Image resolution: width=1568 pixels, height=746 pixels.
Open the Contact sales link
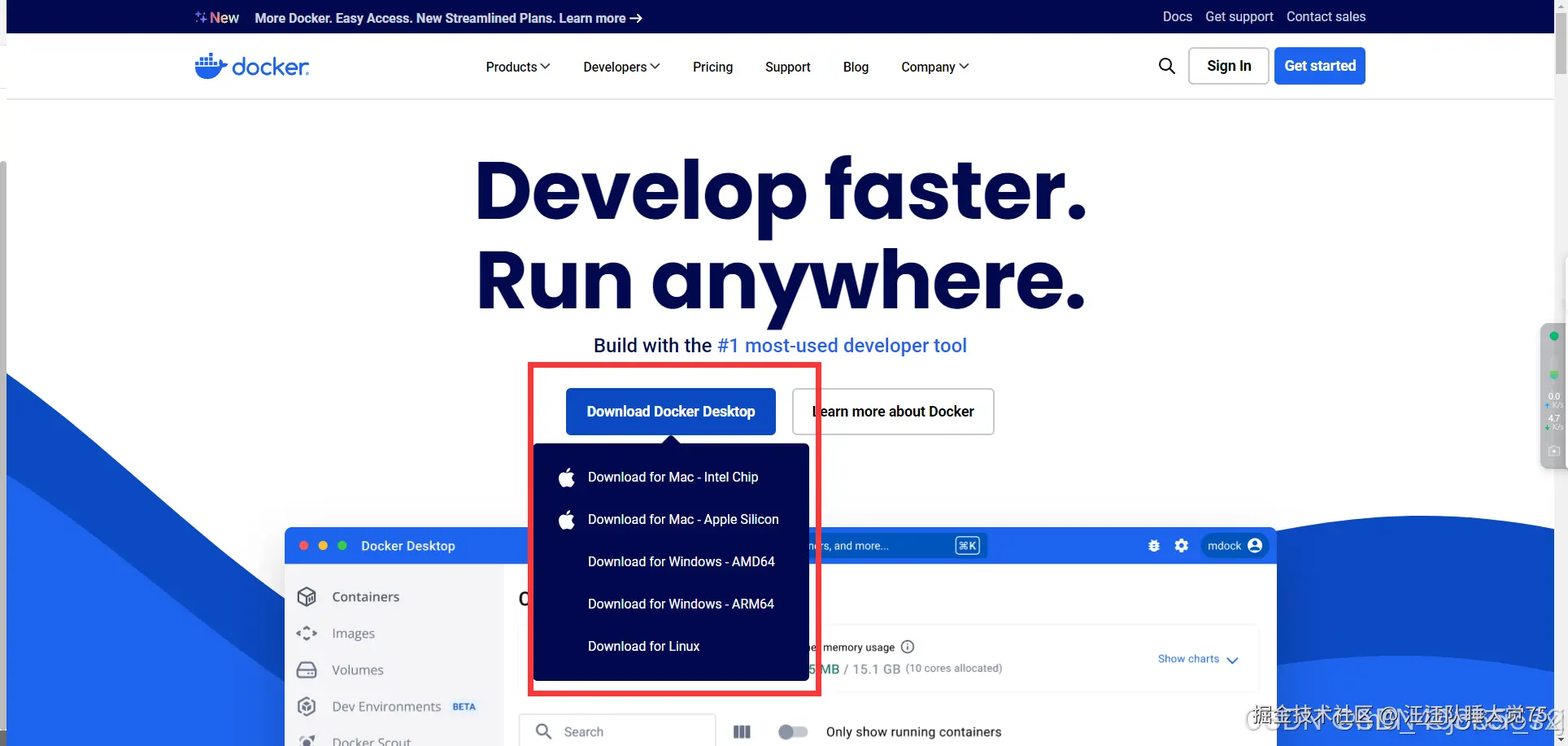(x=1326, y=17)
